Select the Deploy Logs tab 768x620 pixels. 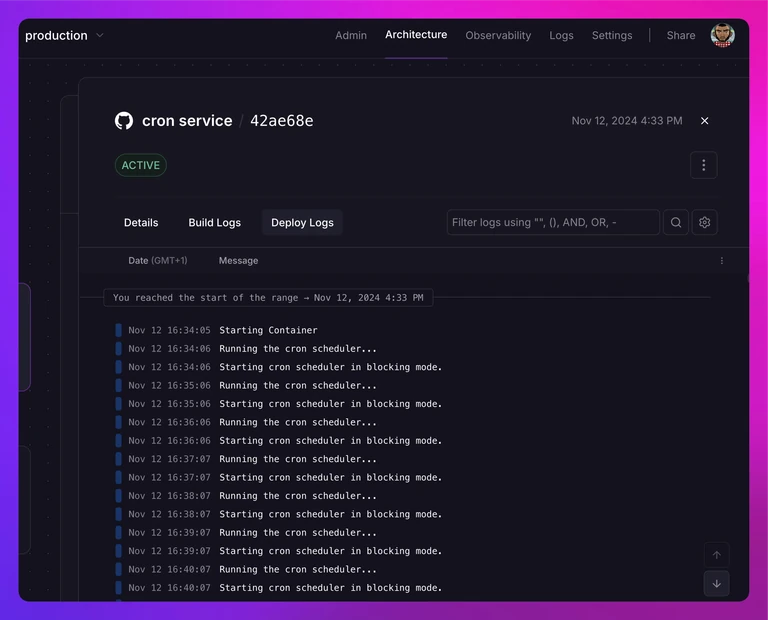coord(302,222)
